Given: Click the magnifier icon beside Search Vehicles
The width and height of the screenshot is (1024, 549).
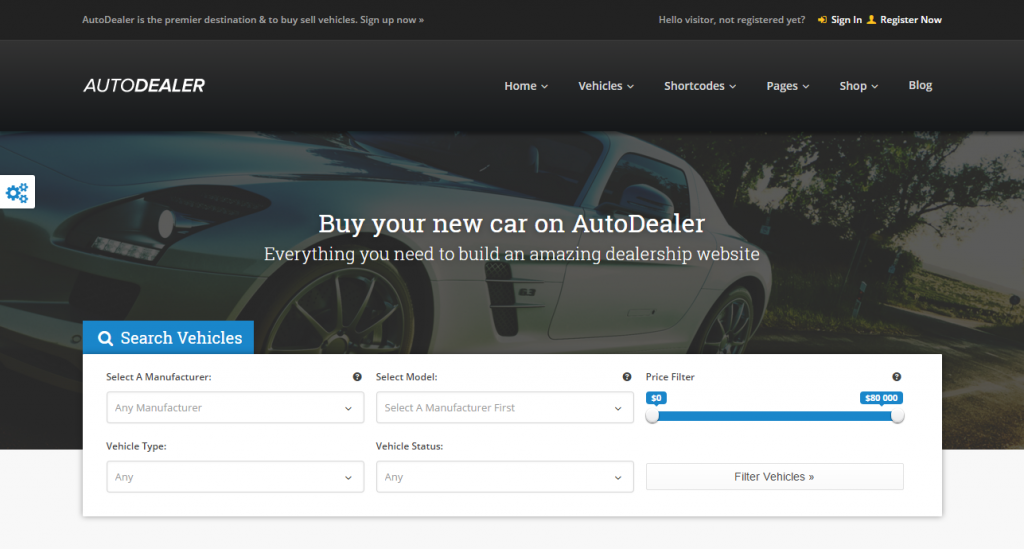Looking at the screenshot, I should point(105,339).
